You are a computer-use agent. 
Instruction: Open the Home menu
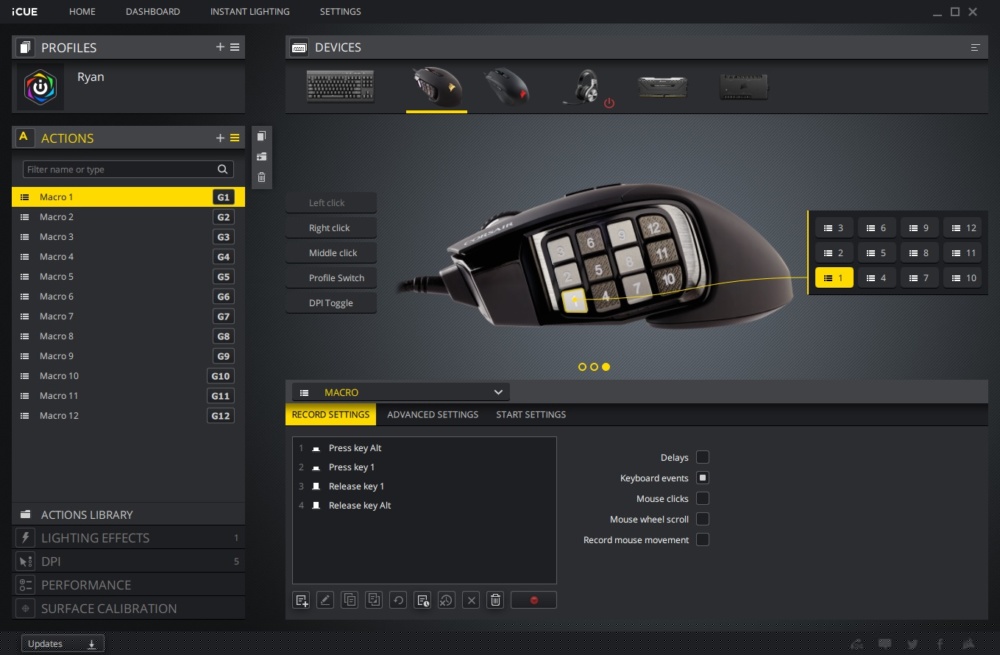click(x=82, y=11)
